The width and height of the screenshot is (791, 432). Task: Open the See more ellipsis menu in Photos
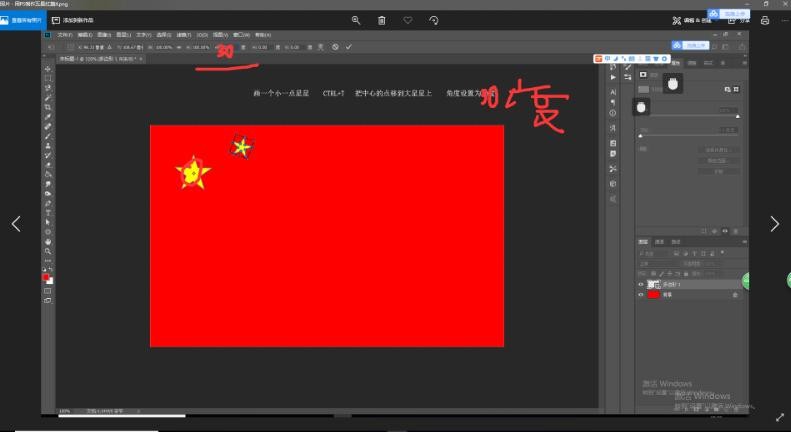point(785,20)
